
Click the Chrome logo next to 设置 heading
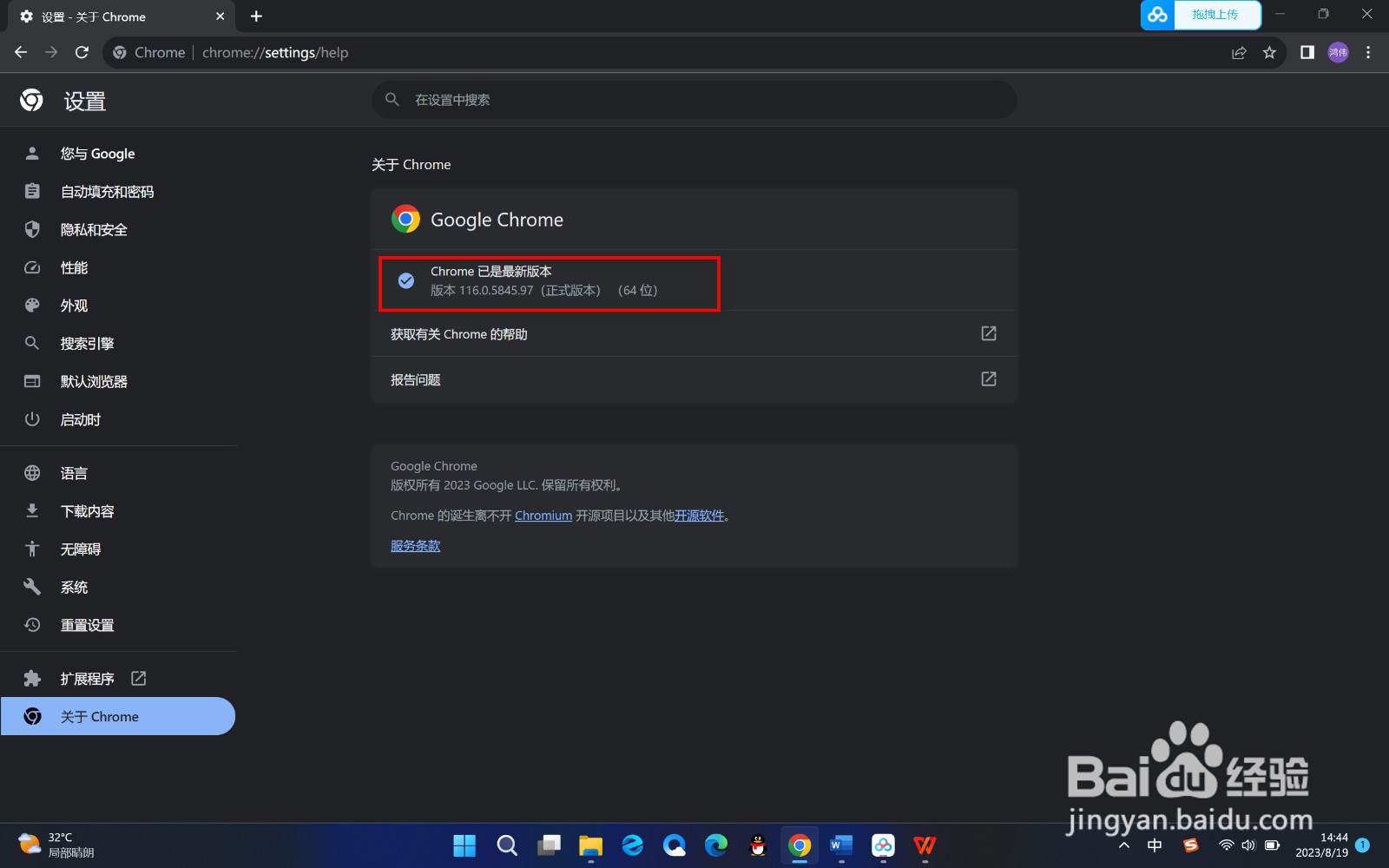click(x=31, y=101)
